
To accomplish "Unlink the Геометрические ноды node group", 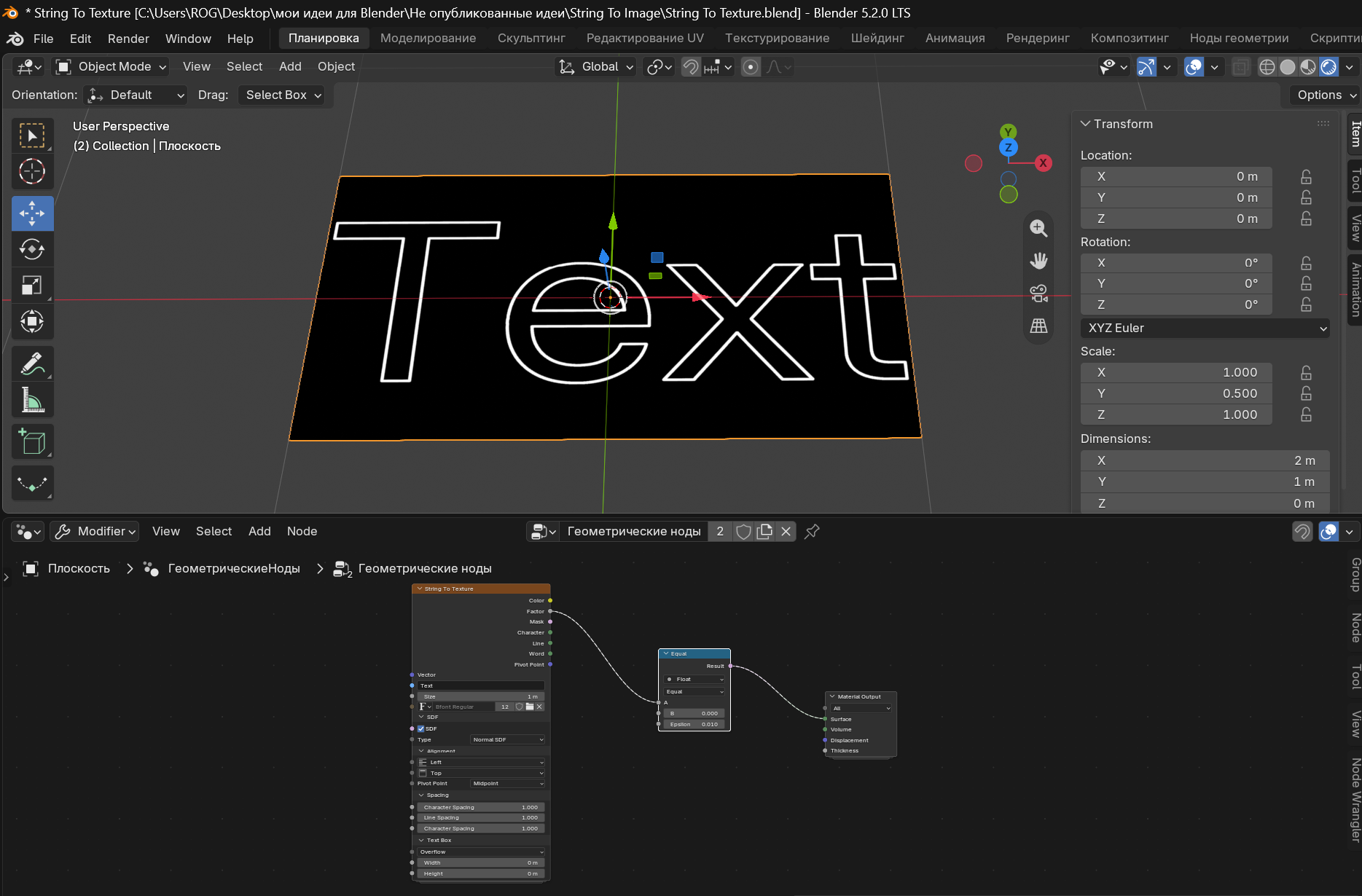I will (x=786, y=532).
